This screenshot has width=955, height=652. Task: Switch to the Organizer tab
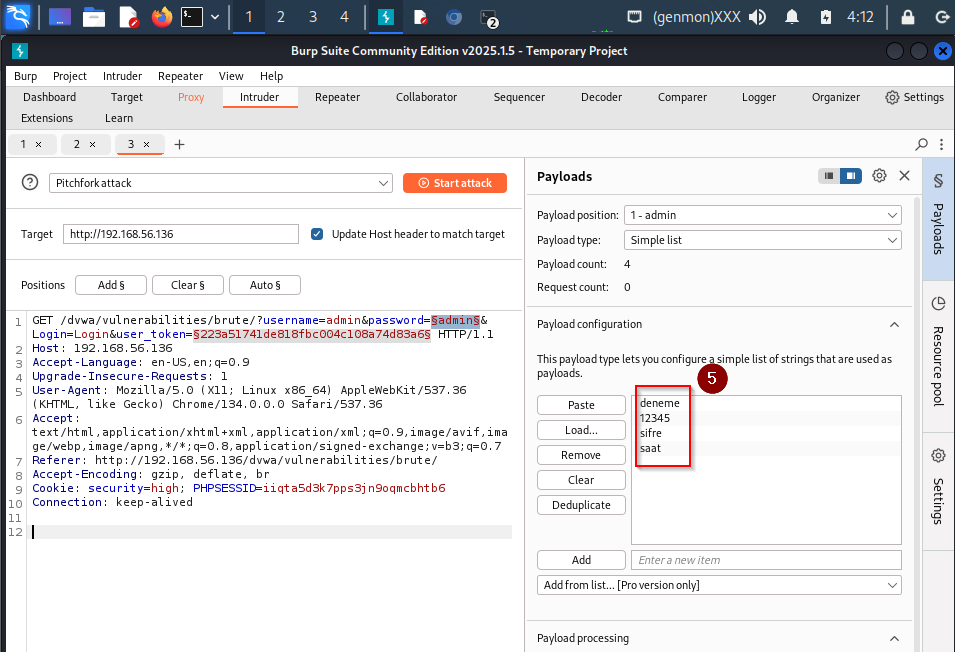pyautogui.click(x=836, y=97)
